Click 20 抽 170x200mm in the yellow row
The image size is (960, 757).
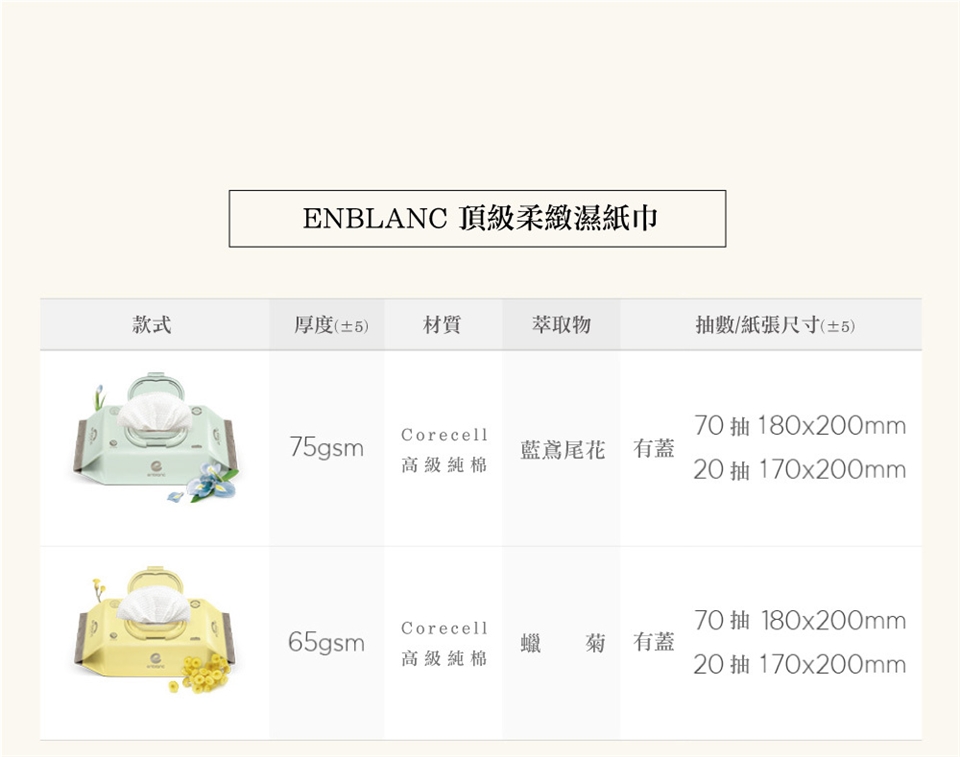(x=799, y=665)
